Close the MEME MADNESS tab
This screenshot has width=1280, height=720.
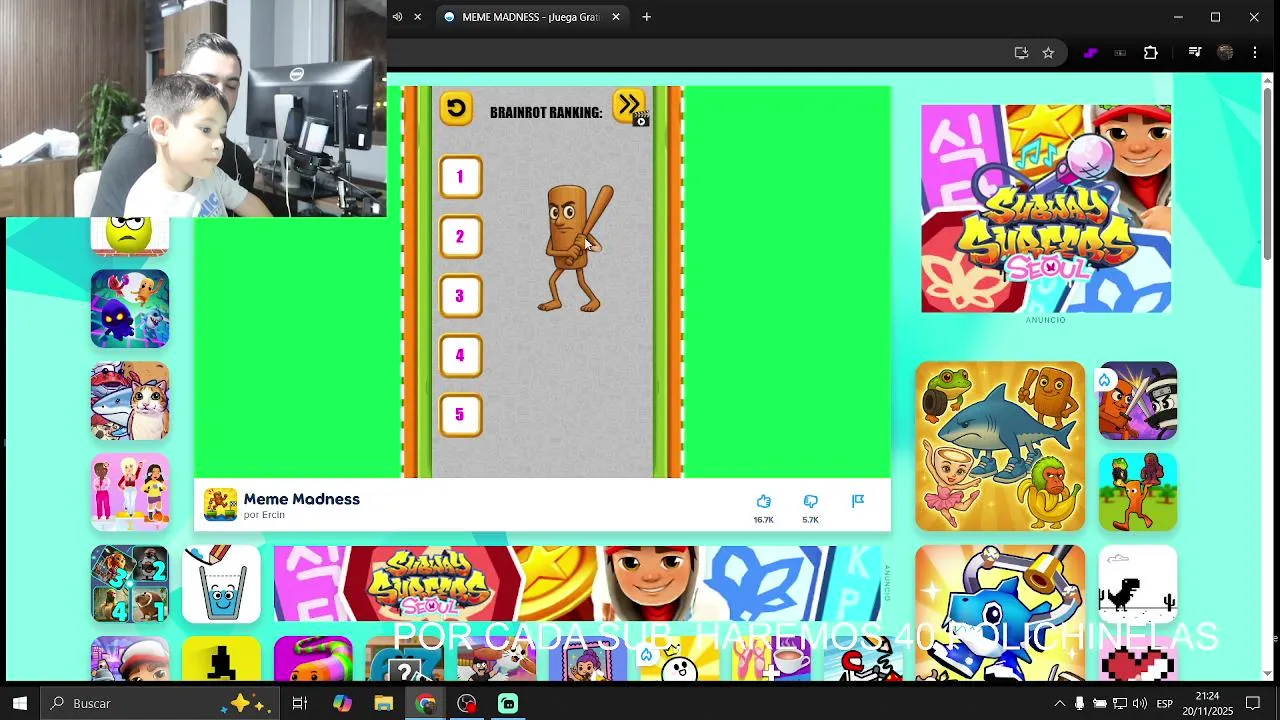pyautogui.click(x=616, y=17)
